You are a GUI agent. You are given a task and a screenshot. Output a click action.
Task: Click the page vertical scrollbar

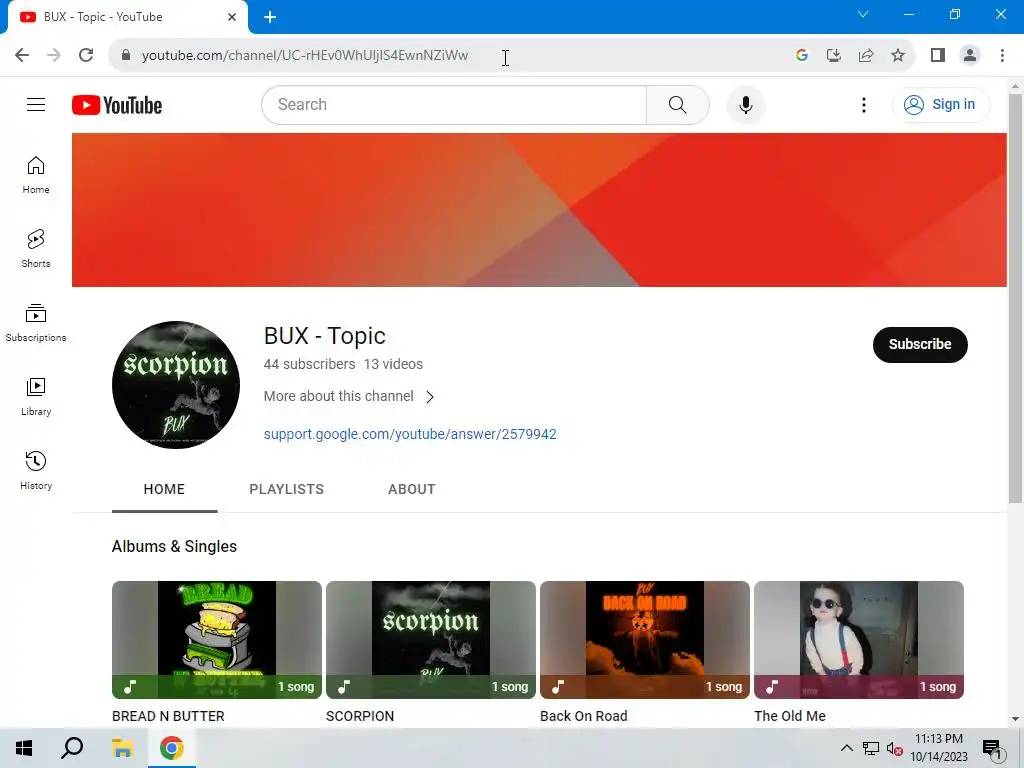pyautogui.click(x=1015, y=298)
